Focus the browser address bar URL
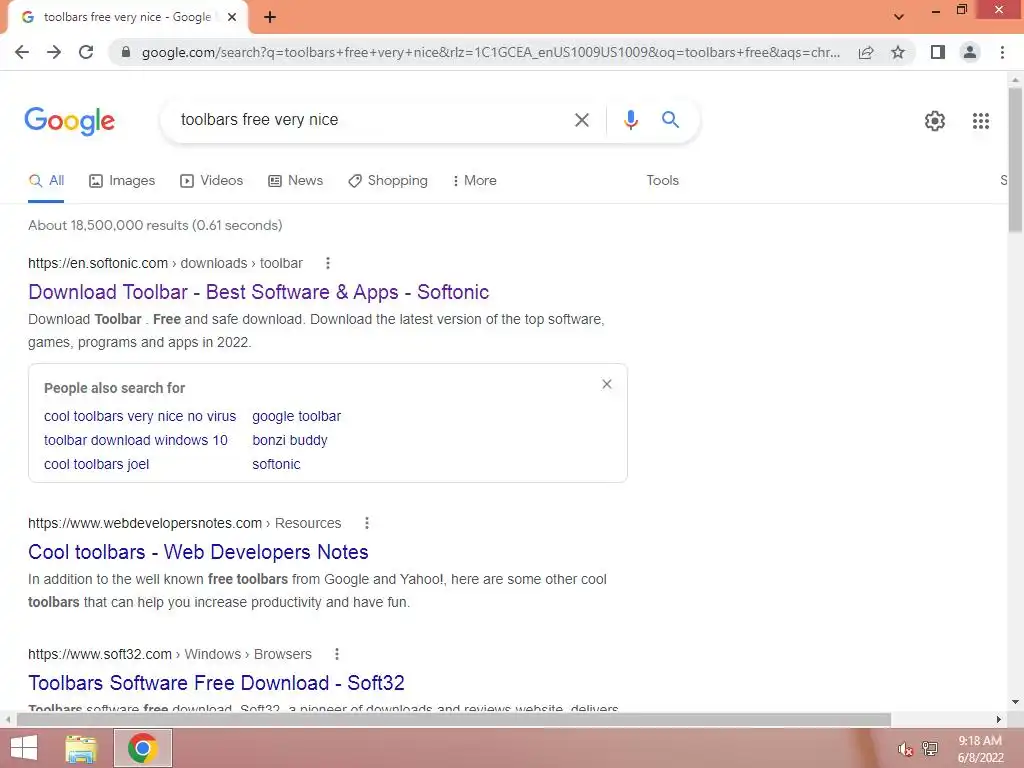 coord(490,52)
